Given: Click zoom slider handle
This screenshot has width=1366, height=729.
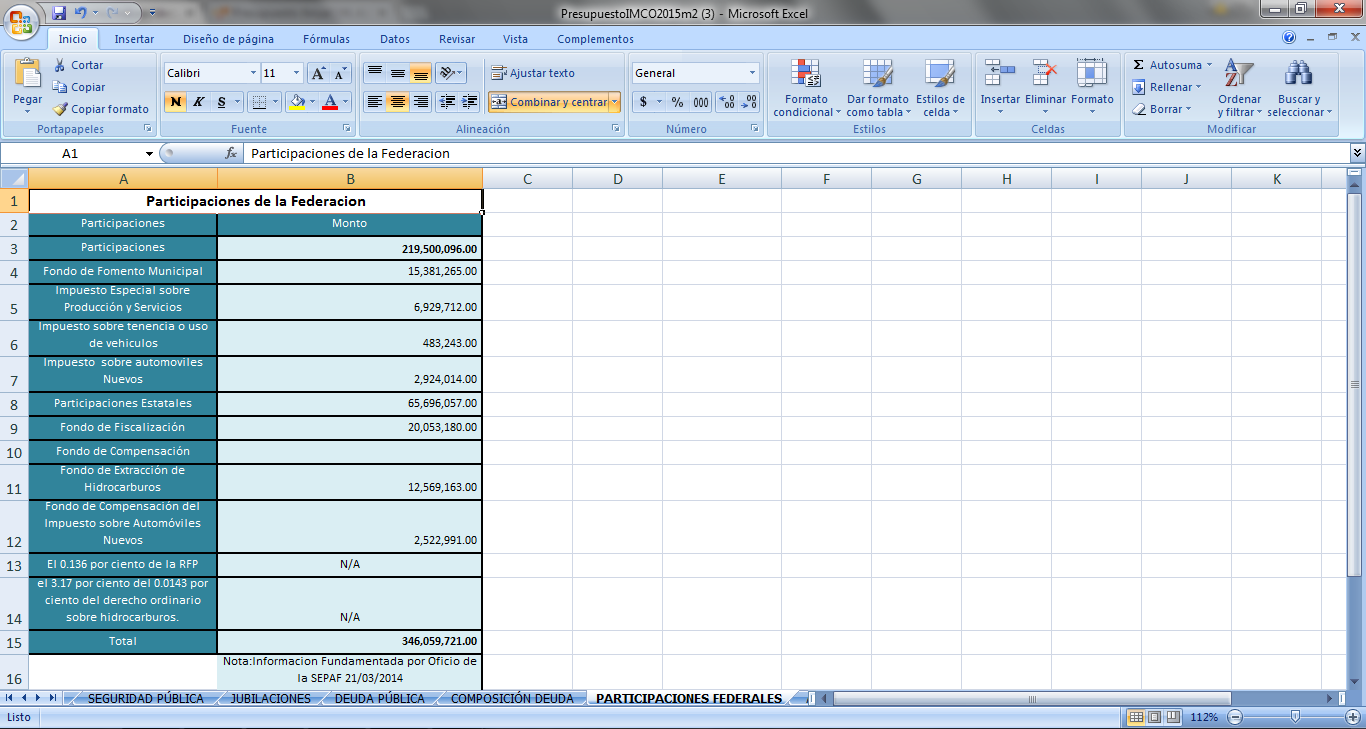Looking at the screenshot, I should [x=1296, y=717].
